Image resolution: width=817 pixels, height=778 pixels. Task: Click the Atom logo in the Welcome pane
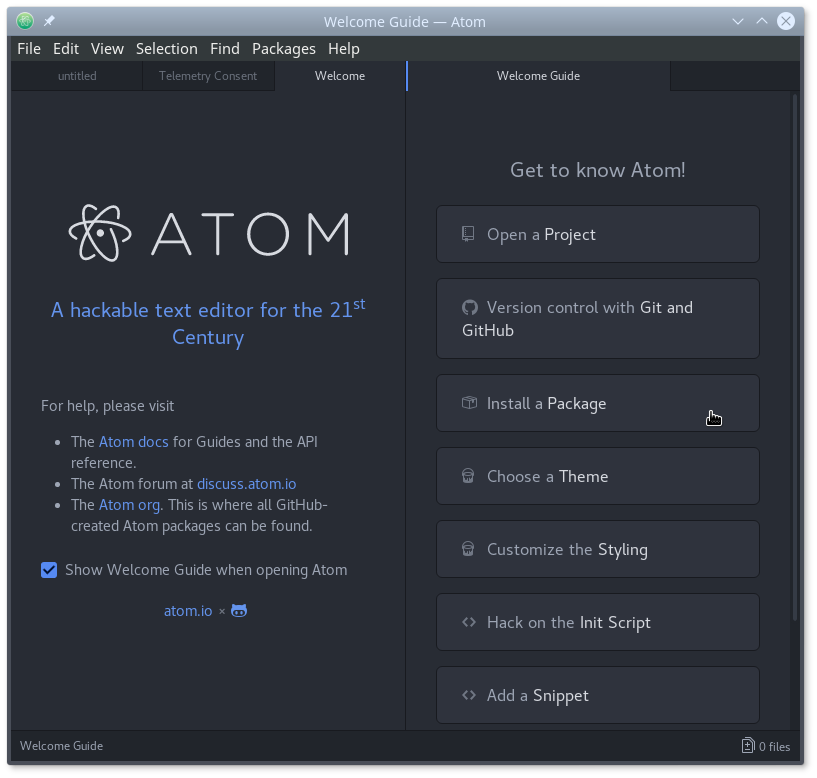(x=208, y=233)
